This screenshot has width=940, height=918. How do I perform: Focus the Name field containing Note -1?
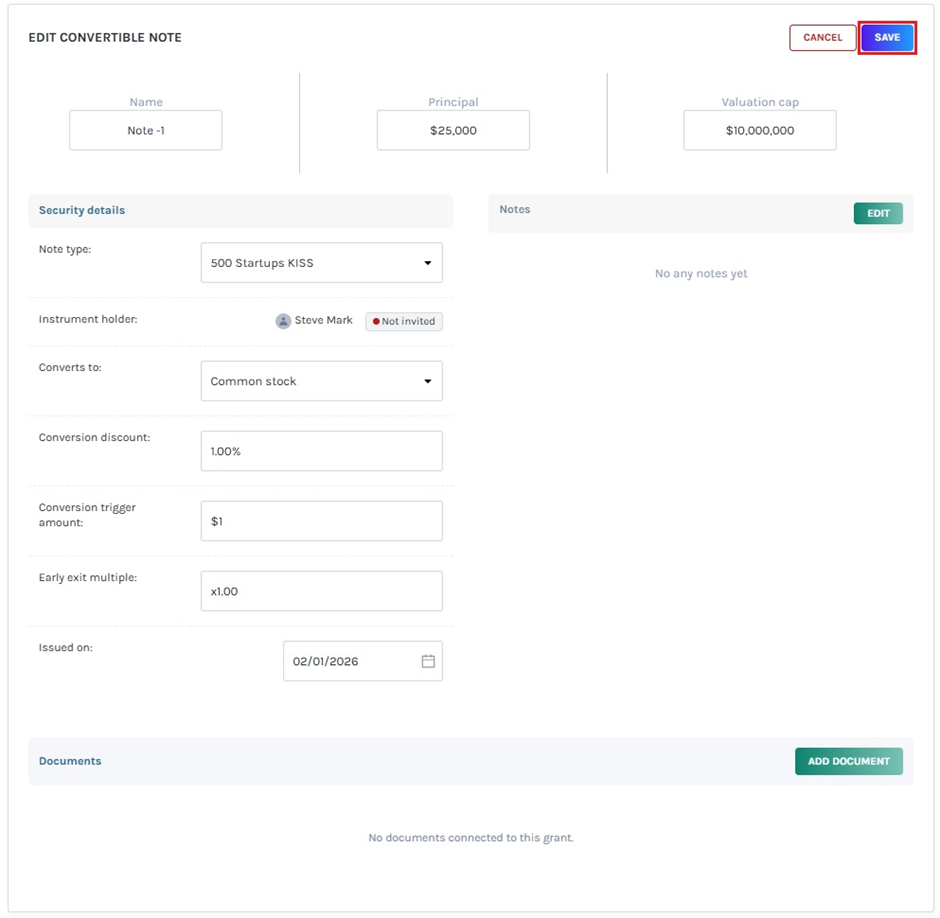(x=146, y=131)
